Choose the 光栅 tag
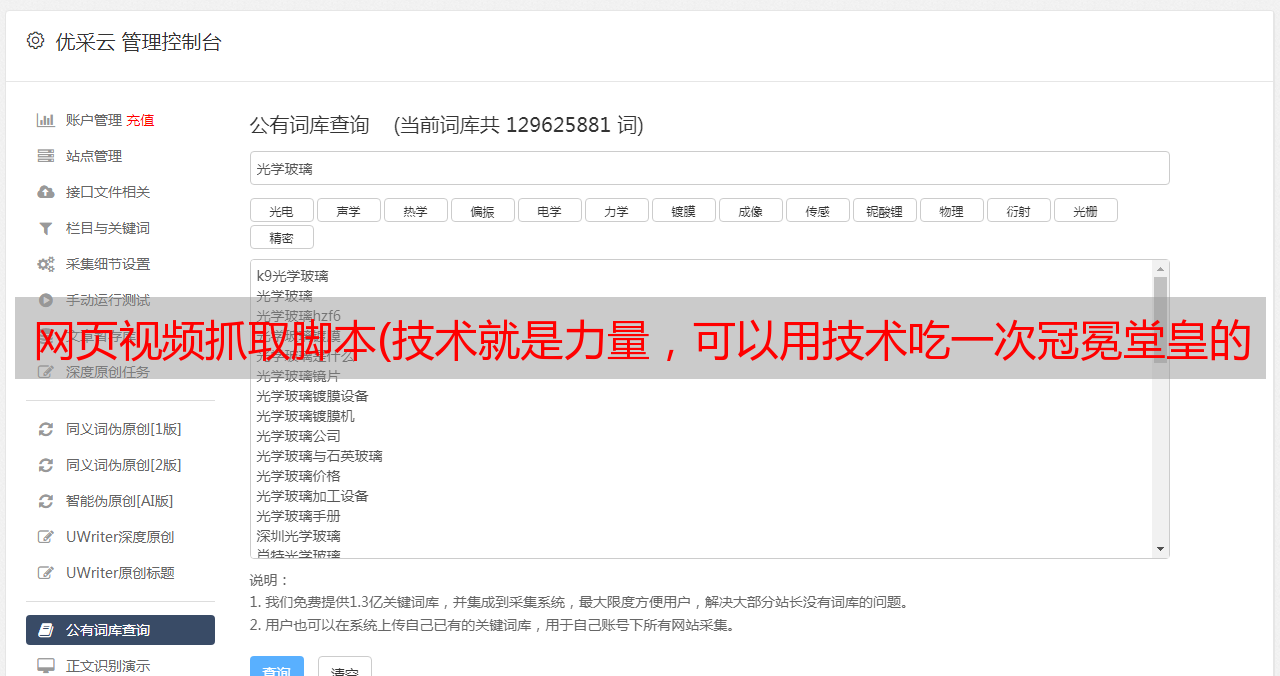1280x676 pixels. point(1085,210)
